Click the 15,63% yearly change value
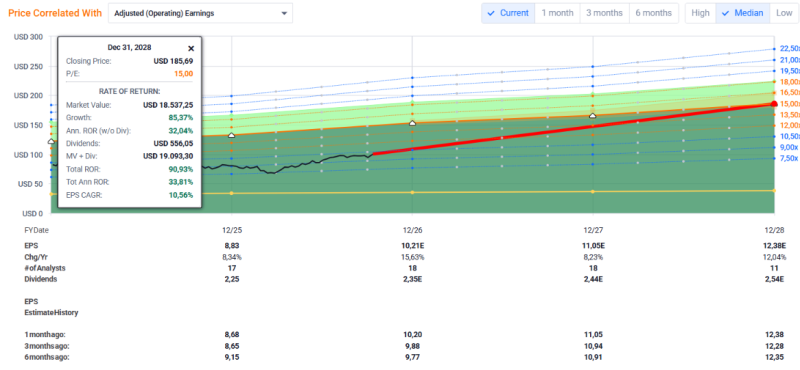The width and height of the screenshot is (800, 370). point(412,257)
